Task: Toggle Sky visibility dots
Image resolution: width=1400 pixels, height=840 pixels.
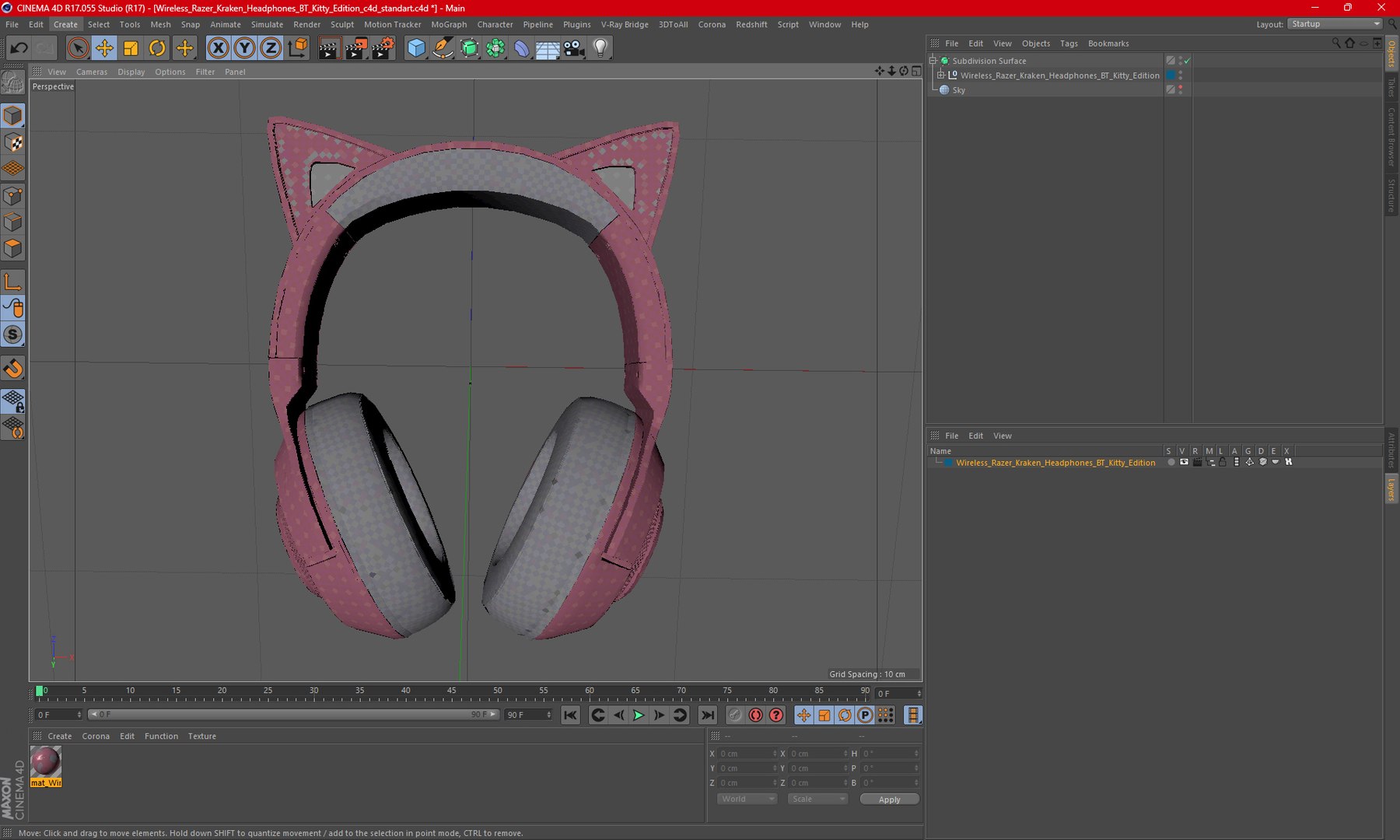Action: pos(1181,89)
